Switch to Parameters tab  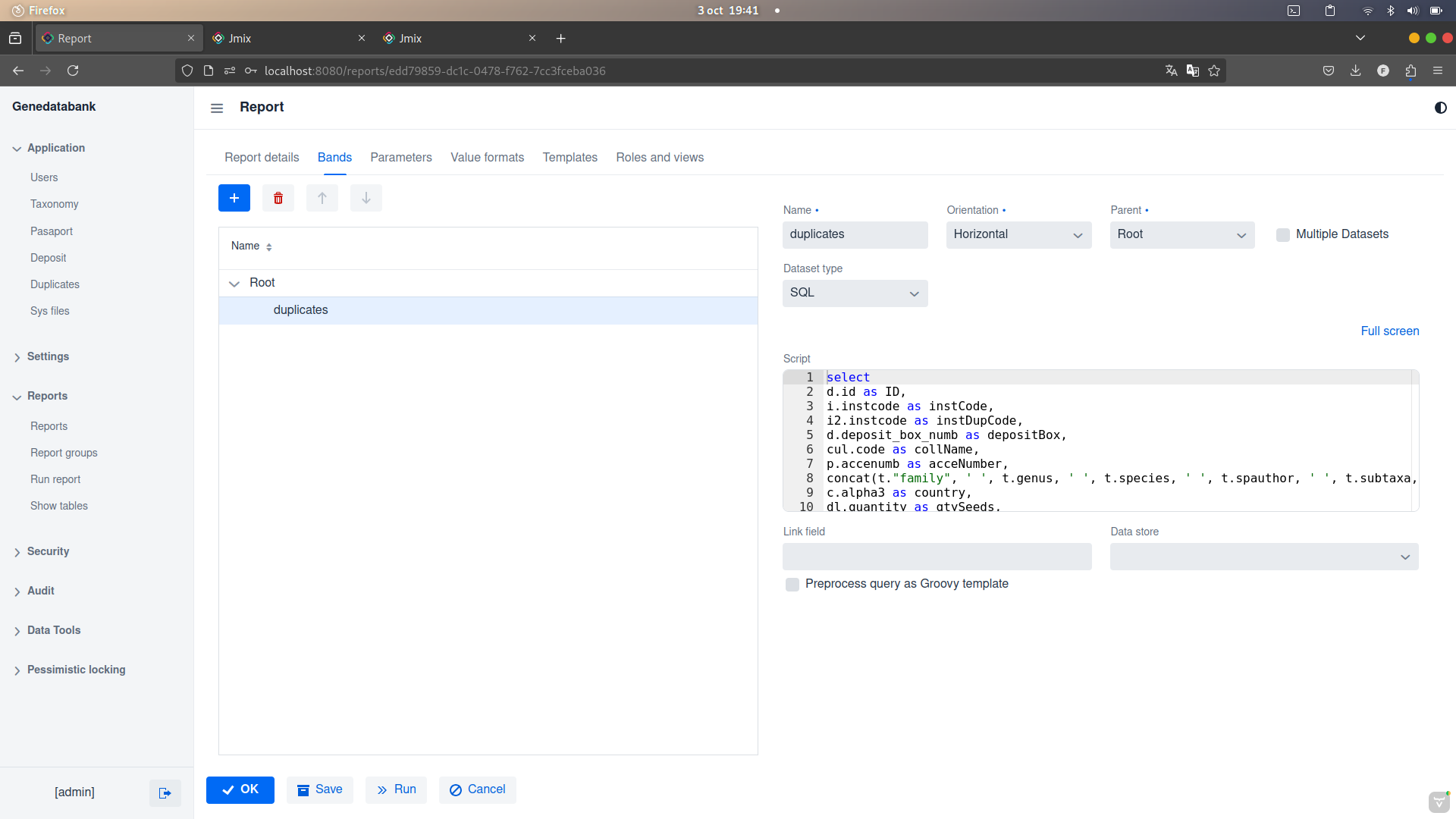[401, 157]
